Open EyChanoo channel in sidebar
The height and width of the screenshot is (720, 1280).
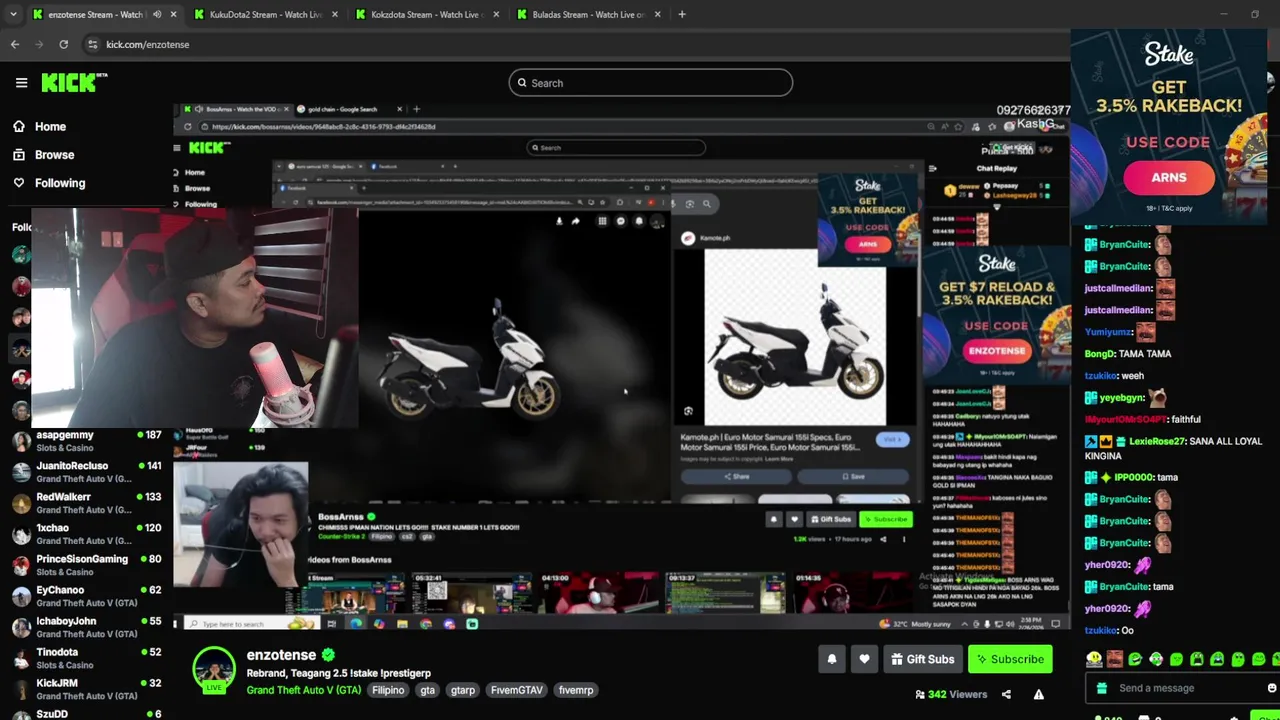87,596
